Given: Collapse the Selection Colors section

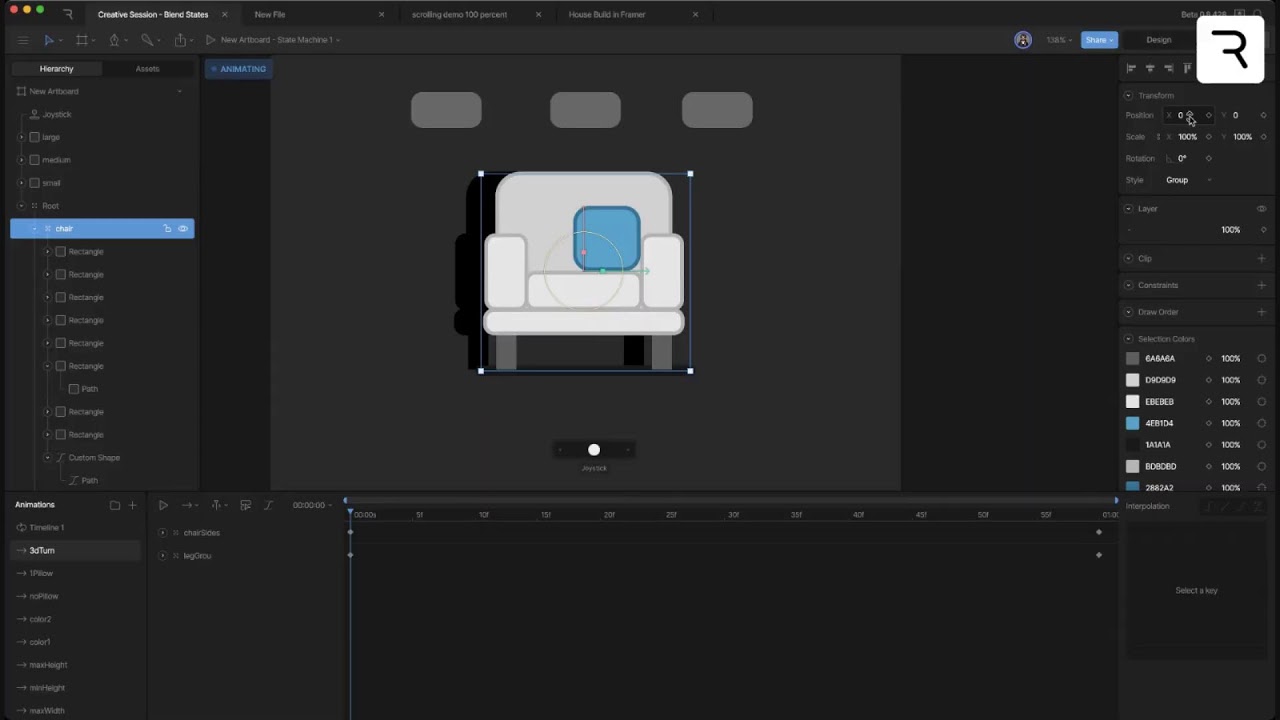Looking at the screenshot, I should pos(1129,339).
